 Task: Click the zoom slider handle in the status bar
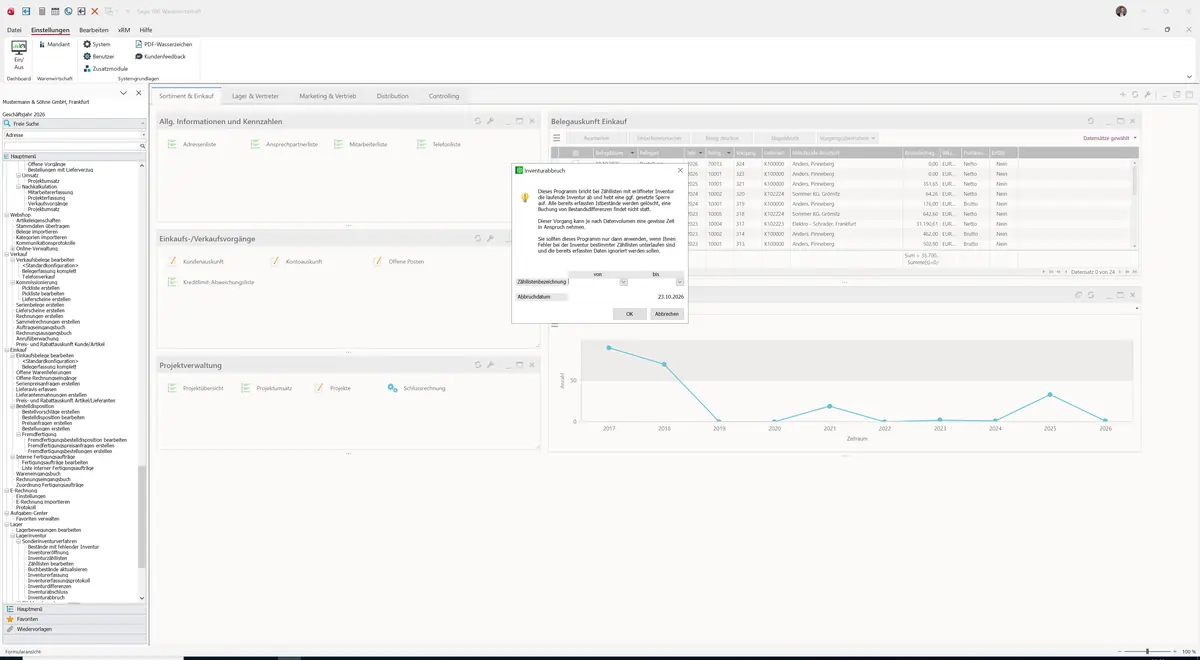click(1147, 652)
